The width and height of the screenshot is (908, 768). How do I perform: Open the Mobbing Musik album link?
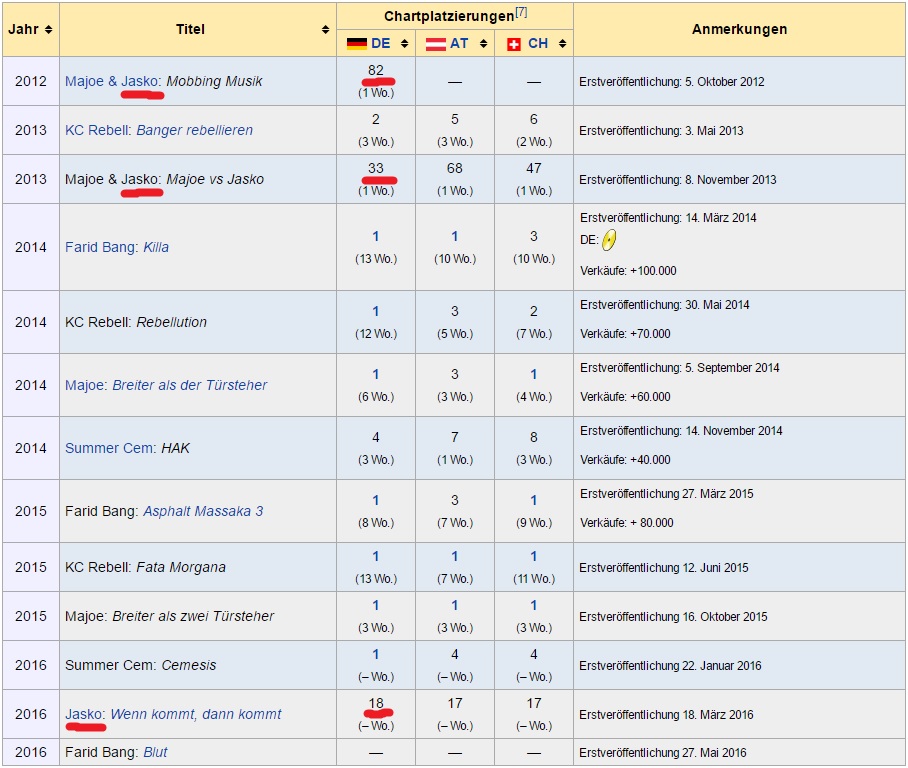tap(214, 81)
